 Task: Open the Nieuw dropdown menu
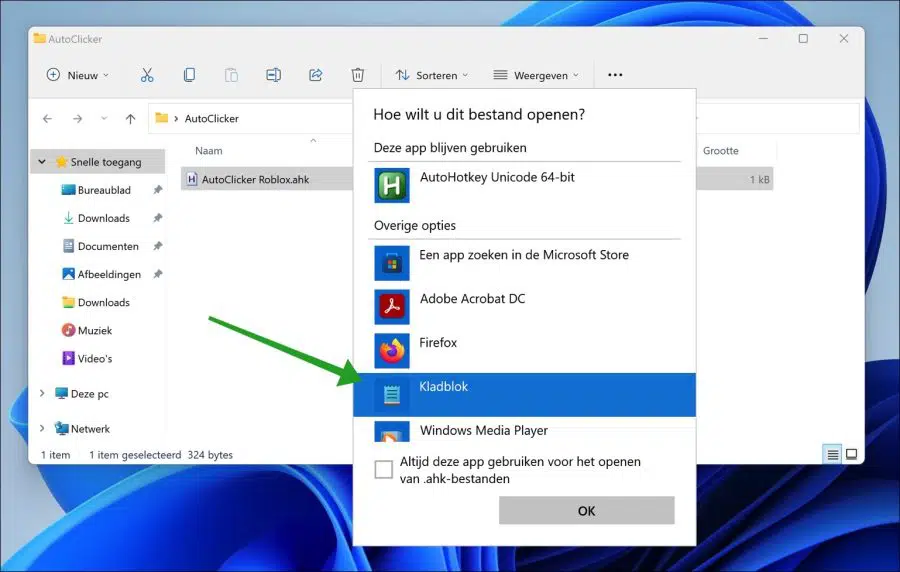point(77,75)
